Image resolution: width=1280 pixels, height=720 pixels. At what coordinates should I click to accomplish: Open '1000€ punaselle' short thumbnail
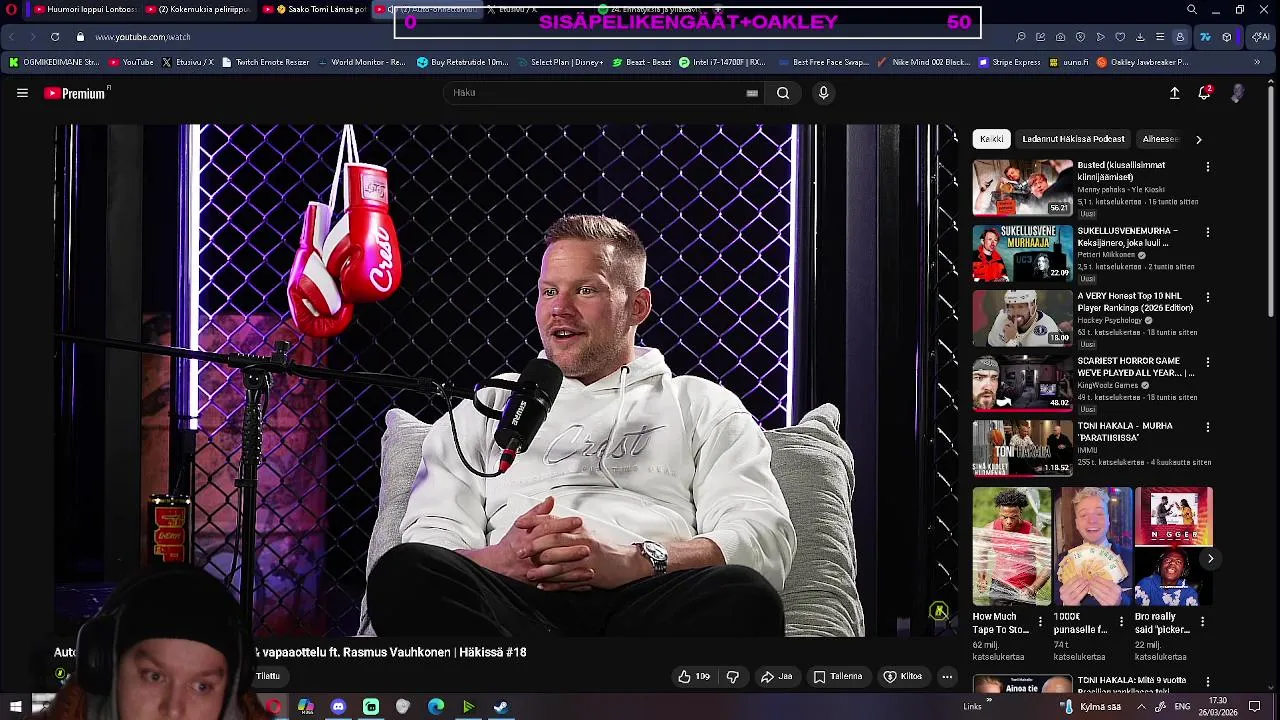(x=1093, y=546)
